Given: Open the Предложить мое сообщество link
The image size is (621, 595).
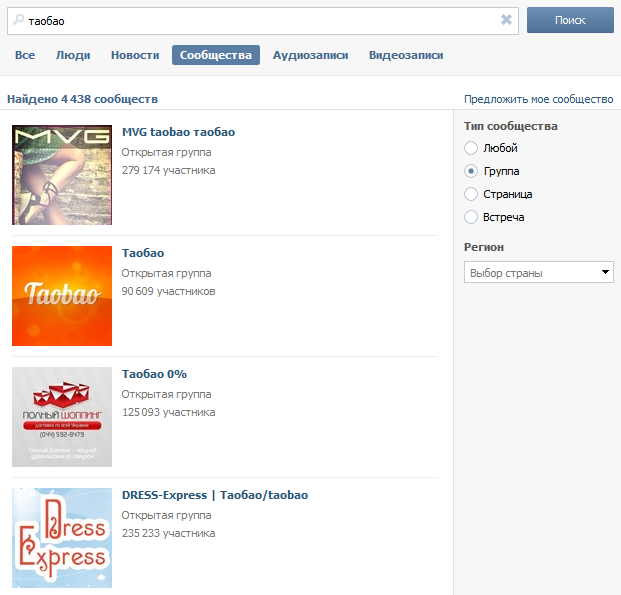Looking at the screenshot, I should (x=539, y=99).
